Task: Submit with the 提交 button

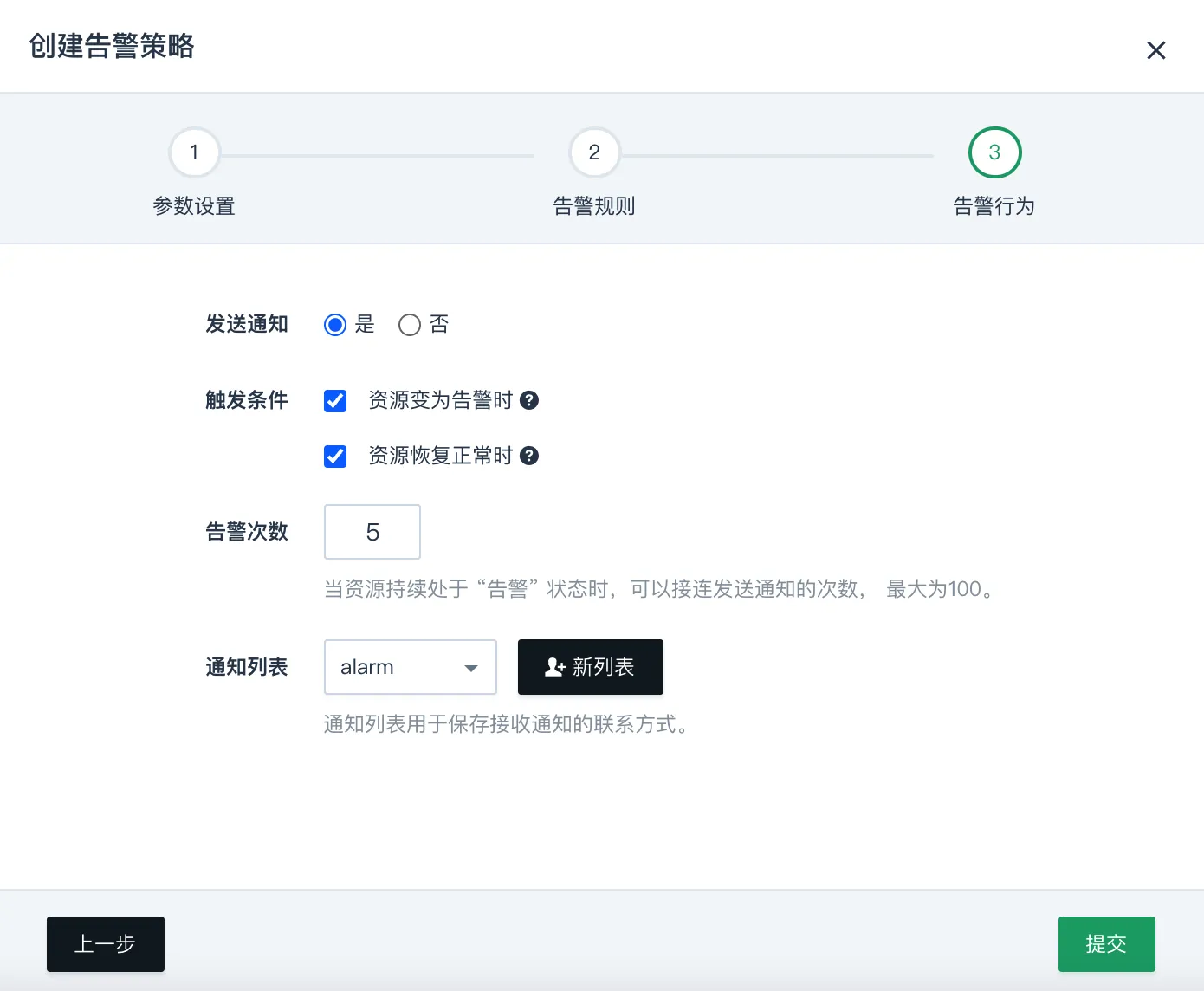Action: (x=1107, y=944)
